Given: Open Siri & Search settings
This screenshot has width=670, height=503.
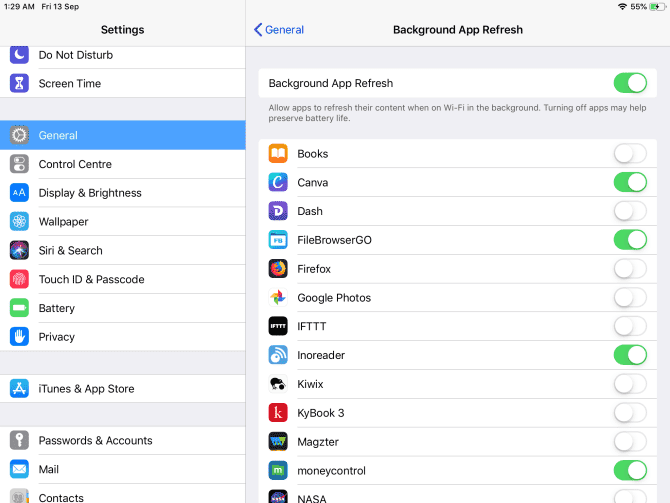Looking at the screenshot, I should coord(123,250).
